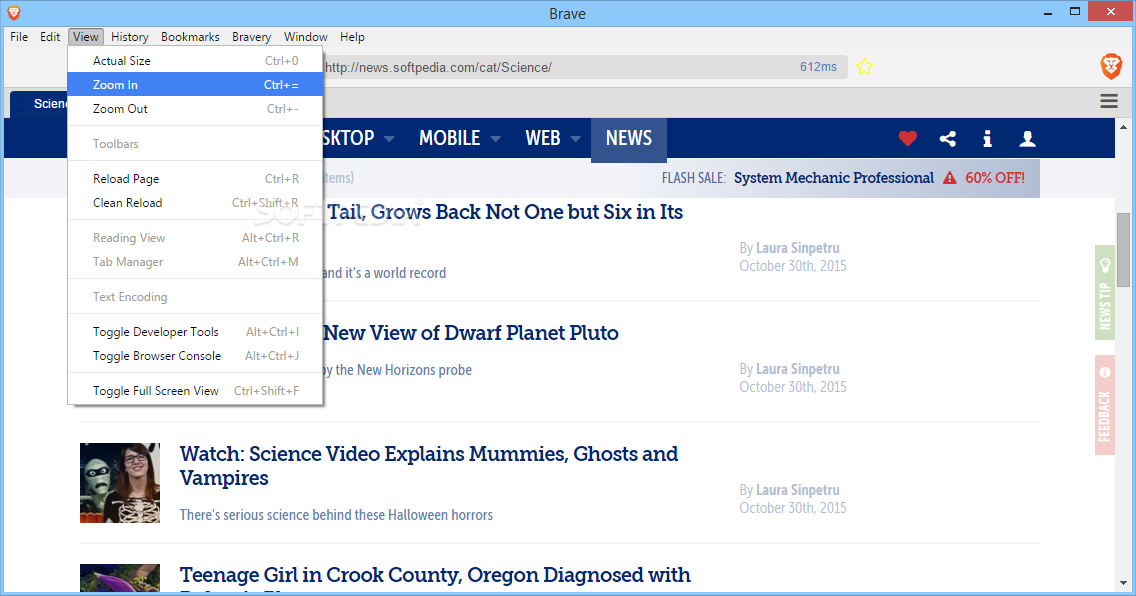Screen dimensions: 1136x596
Task: Open the Window menu
Action: 305,37
